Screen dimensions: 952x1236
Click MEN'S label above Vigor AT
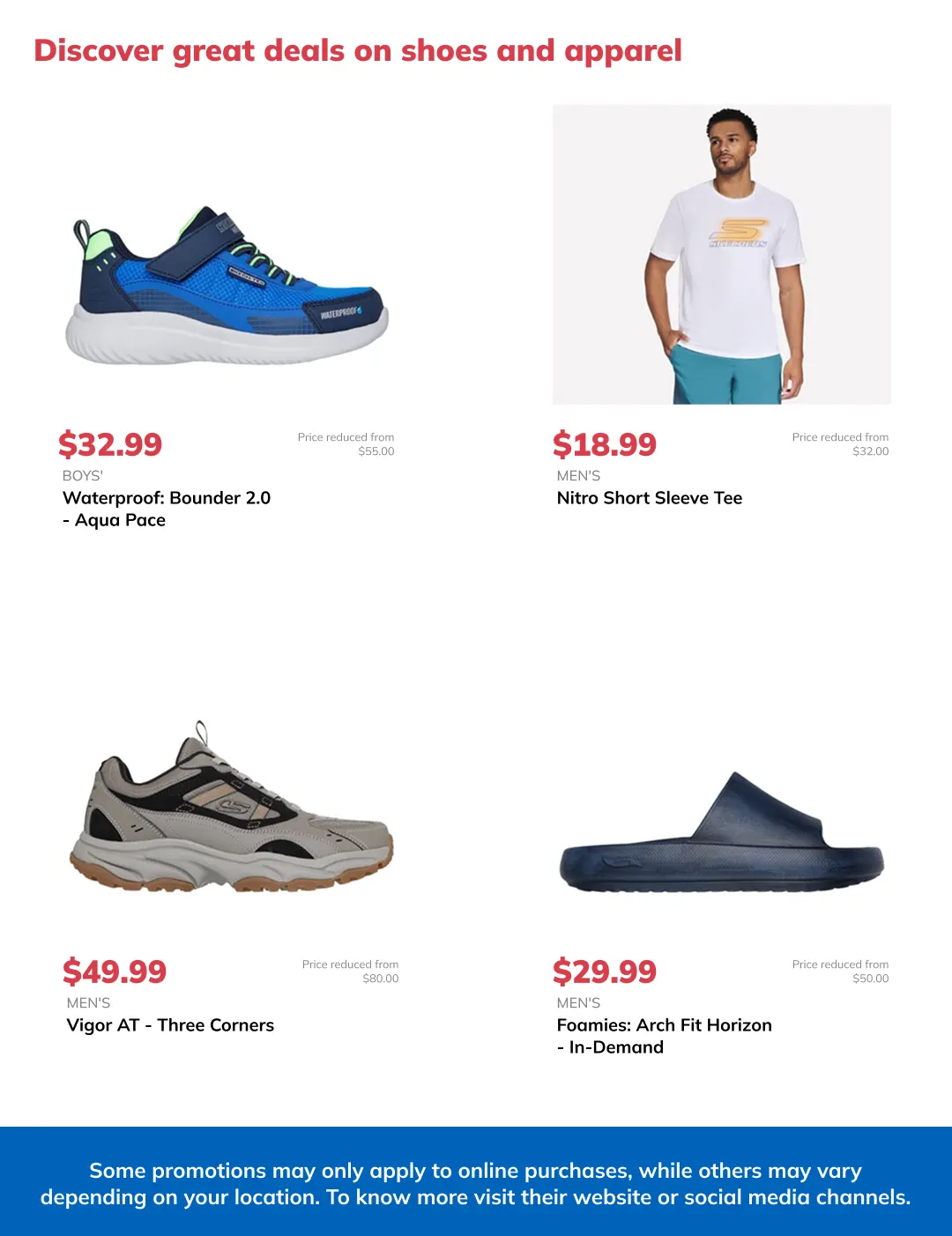tap(88, 1002)
